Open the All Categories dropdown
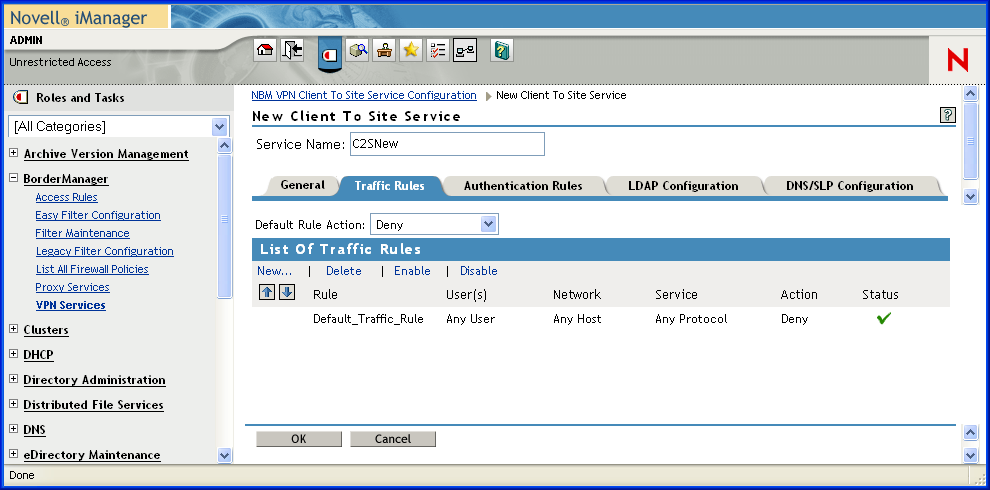Image resolution: width=990 pixels, height=490 pixels. [x=219, y=126]
